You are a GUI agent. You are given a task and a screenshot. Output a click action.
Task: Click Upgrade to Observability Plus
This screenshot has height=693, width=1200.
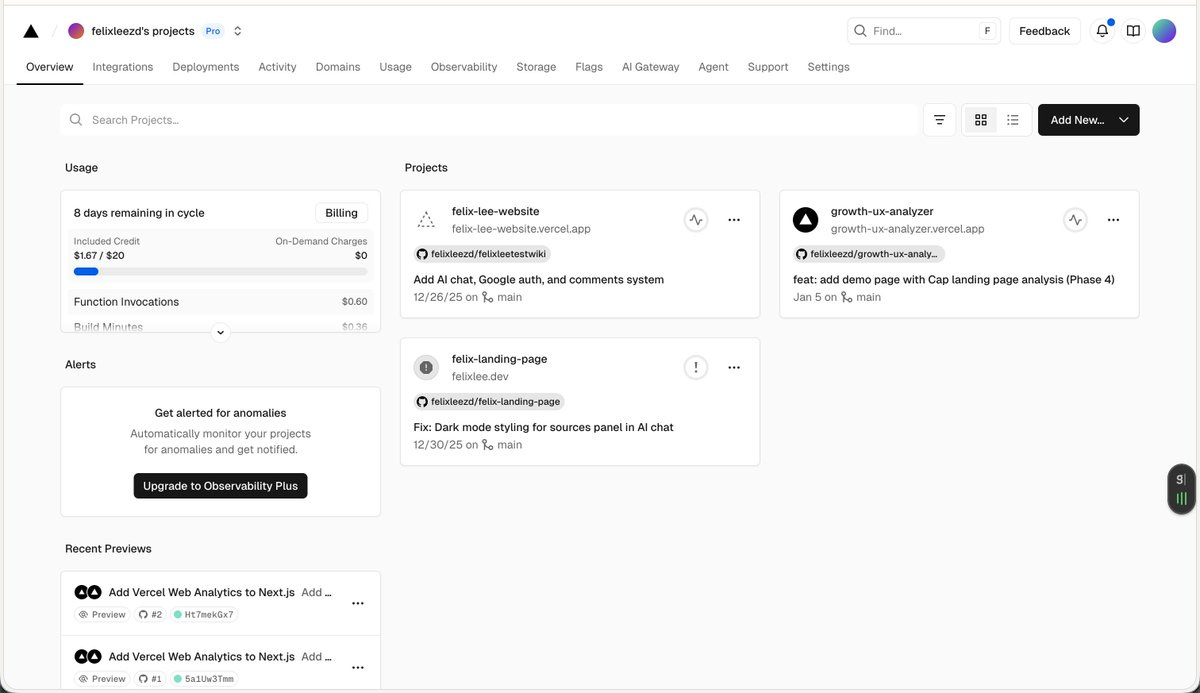(x=221, y=486)
